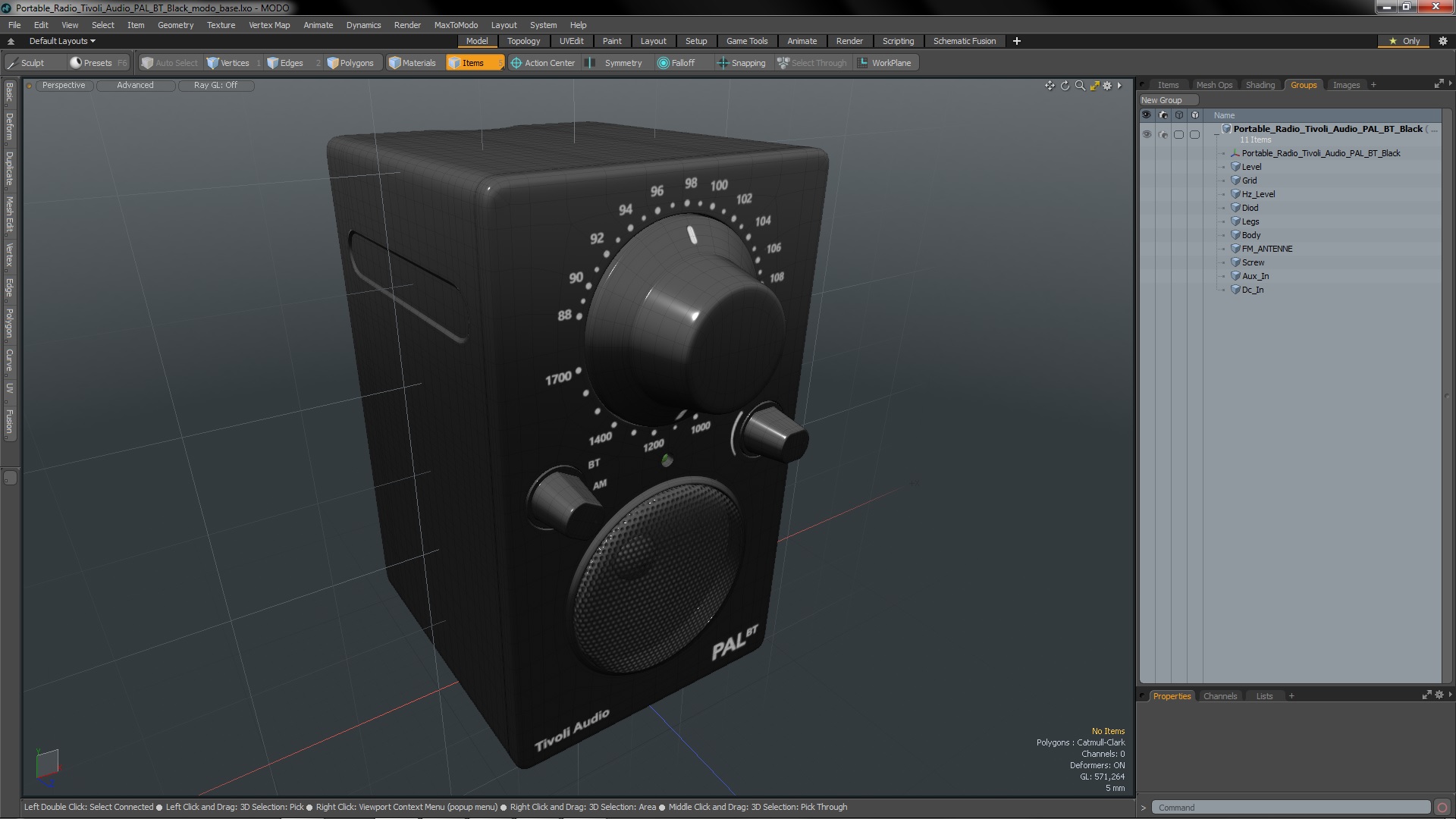
Task: Check the second box in Portable_Radio group row
Action: (x=1195, y=134)
